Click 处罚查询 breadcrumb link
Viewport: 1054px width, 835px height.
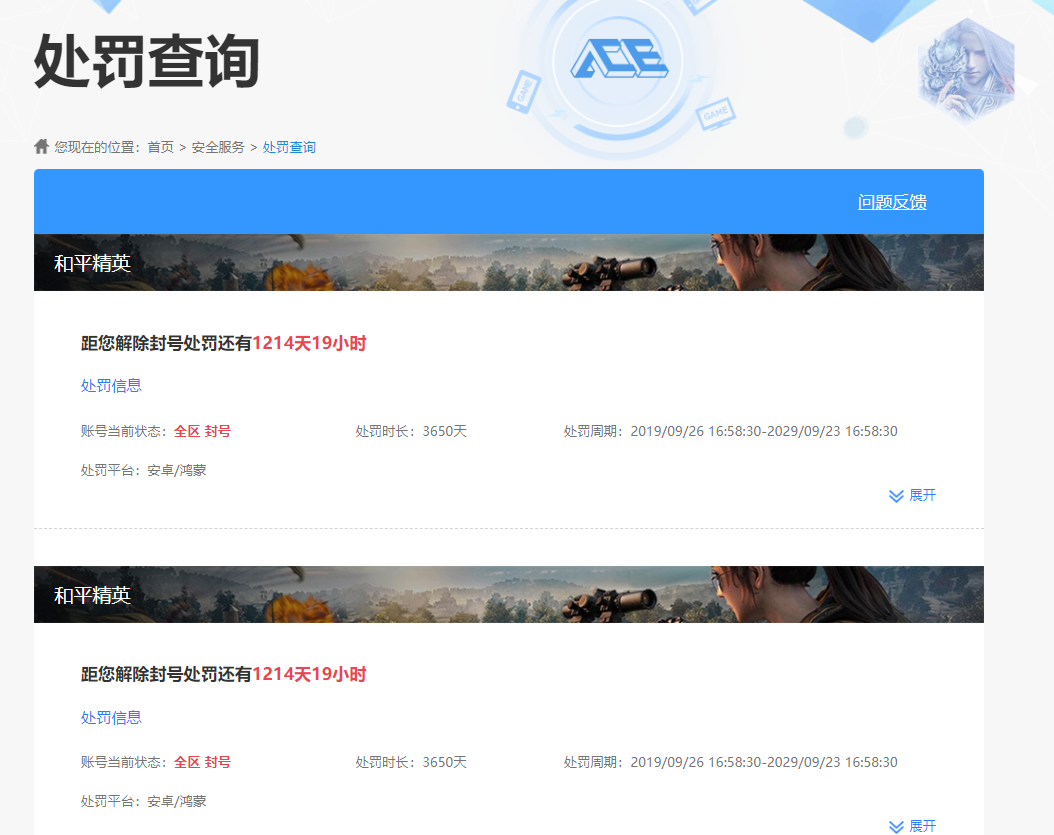point(288,147)
